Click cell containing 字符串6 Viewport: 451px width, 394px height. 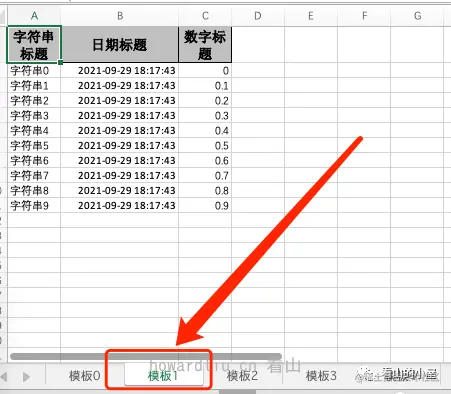coord(34,160)
